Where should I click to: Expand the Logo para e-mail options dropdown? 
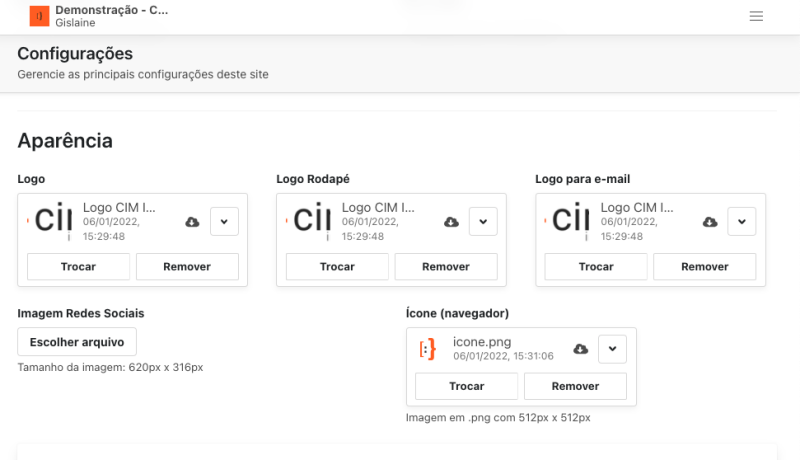click(741, 221)
